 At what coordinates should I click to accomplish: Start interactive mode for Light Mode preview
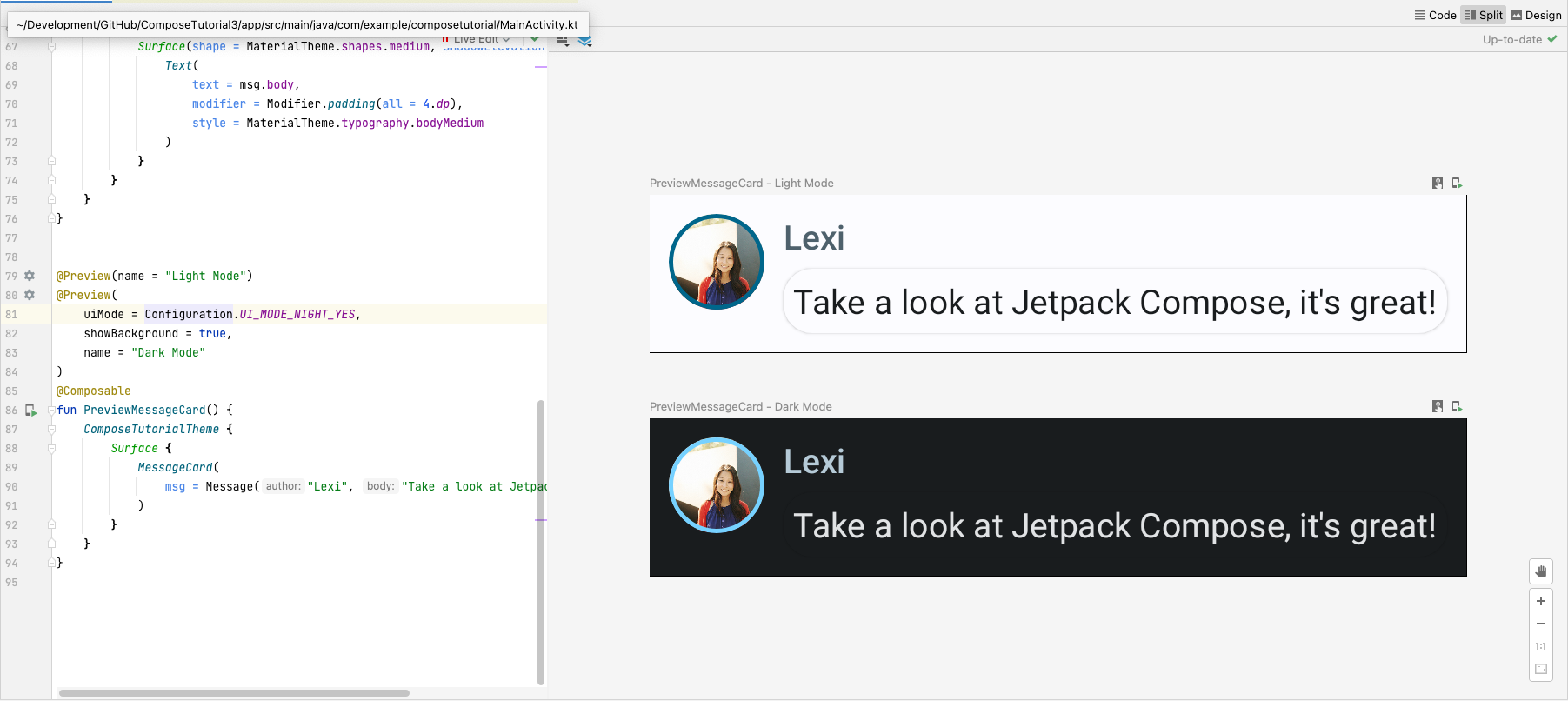(x=1438, y=183)
